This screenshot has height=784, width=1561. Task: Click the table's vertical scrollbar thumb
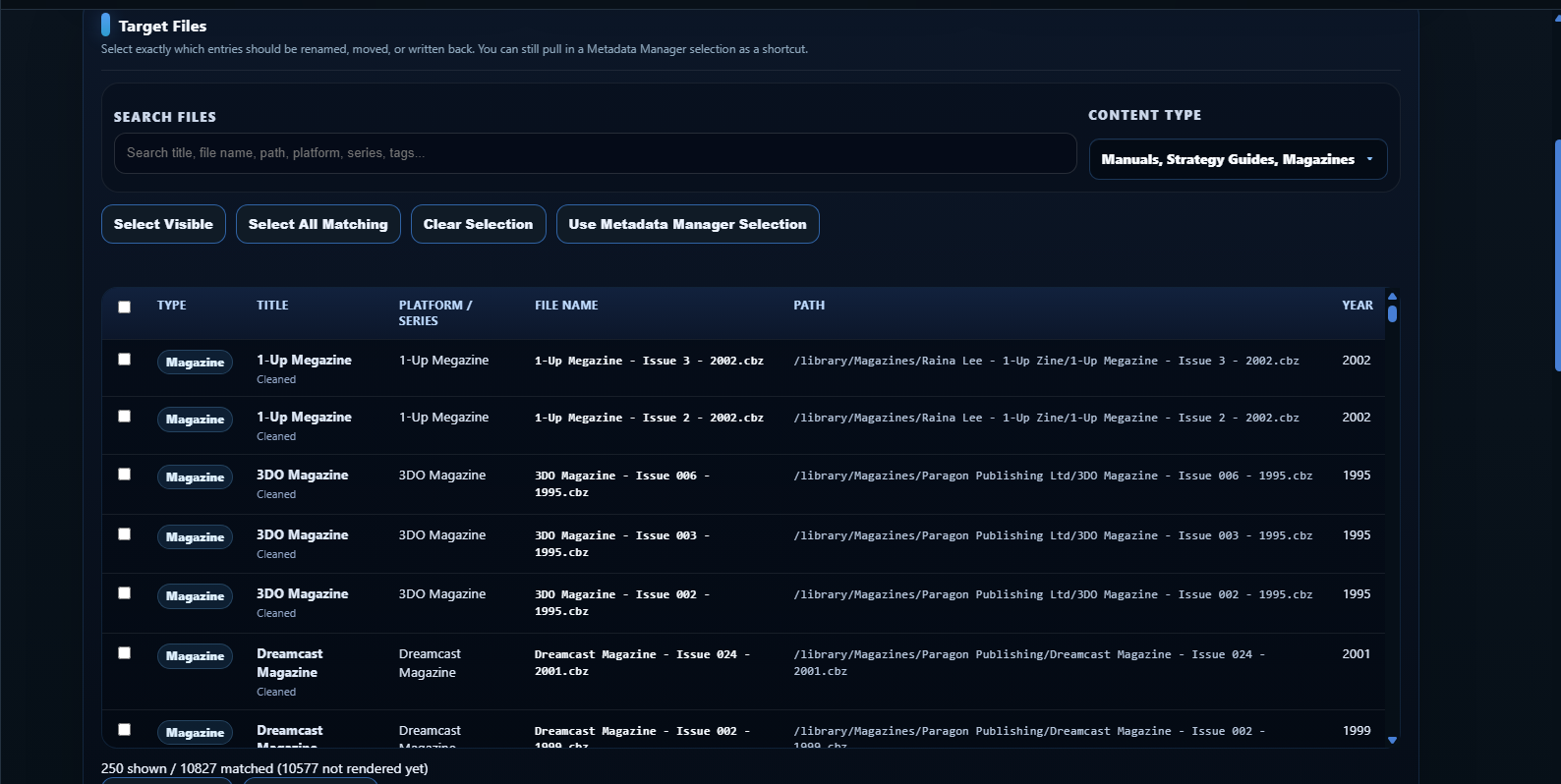(1392, 313)
